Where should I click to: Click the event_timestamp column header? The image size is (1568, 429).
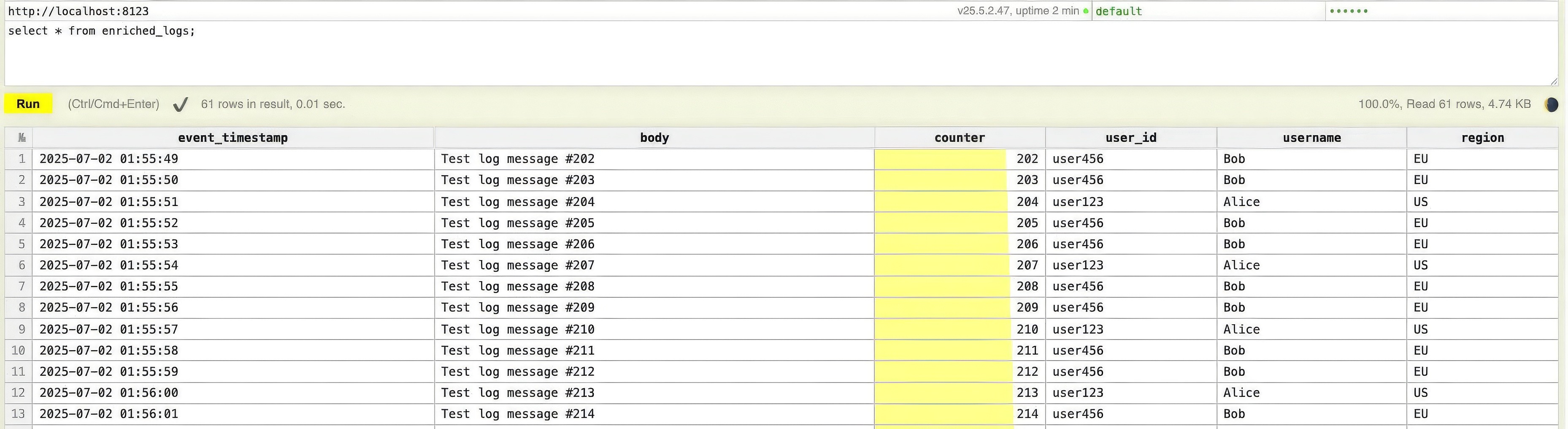click(233, 138)
